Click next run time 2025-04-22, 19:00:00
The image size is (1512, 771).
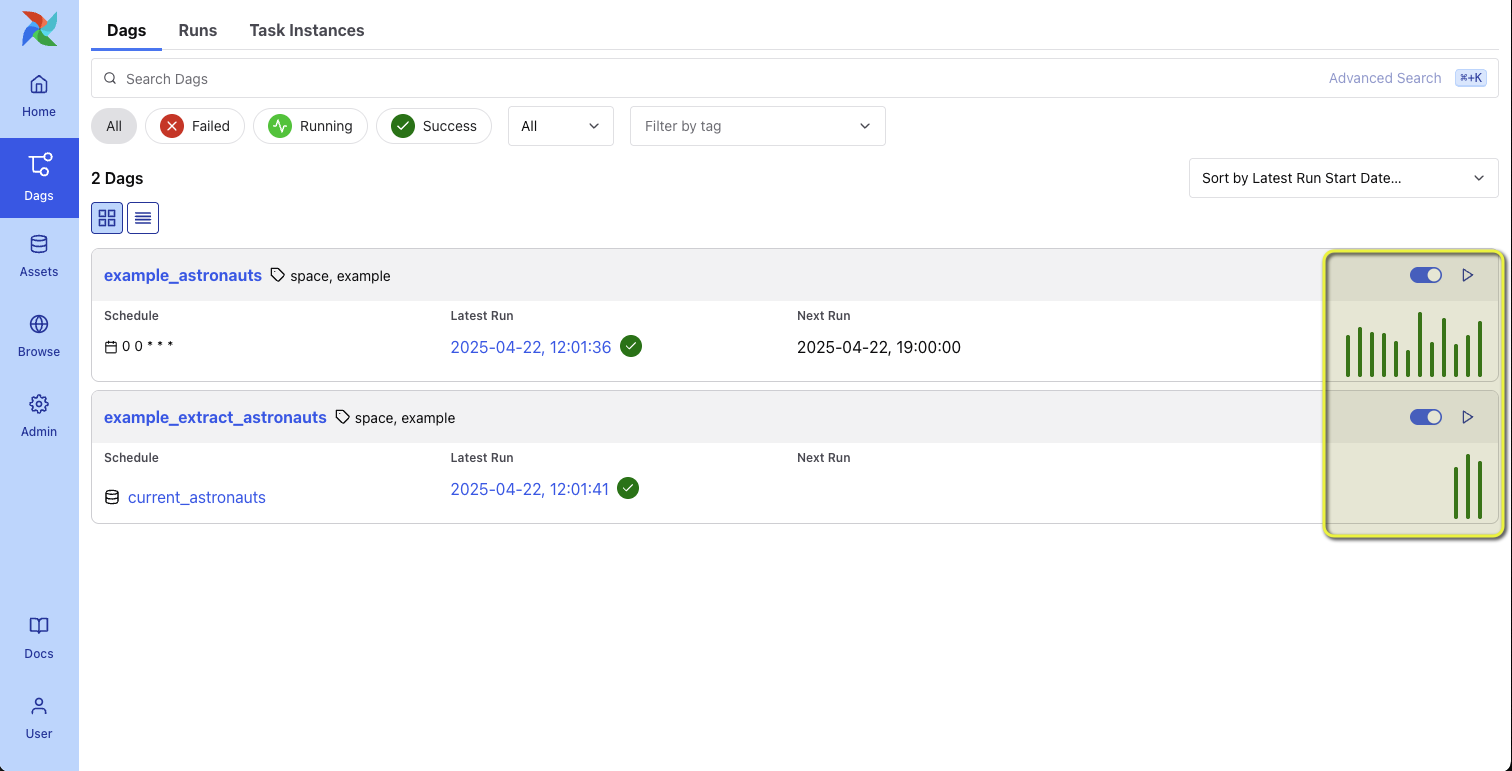(x=879, y=347)
